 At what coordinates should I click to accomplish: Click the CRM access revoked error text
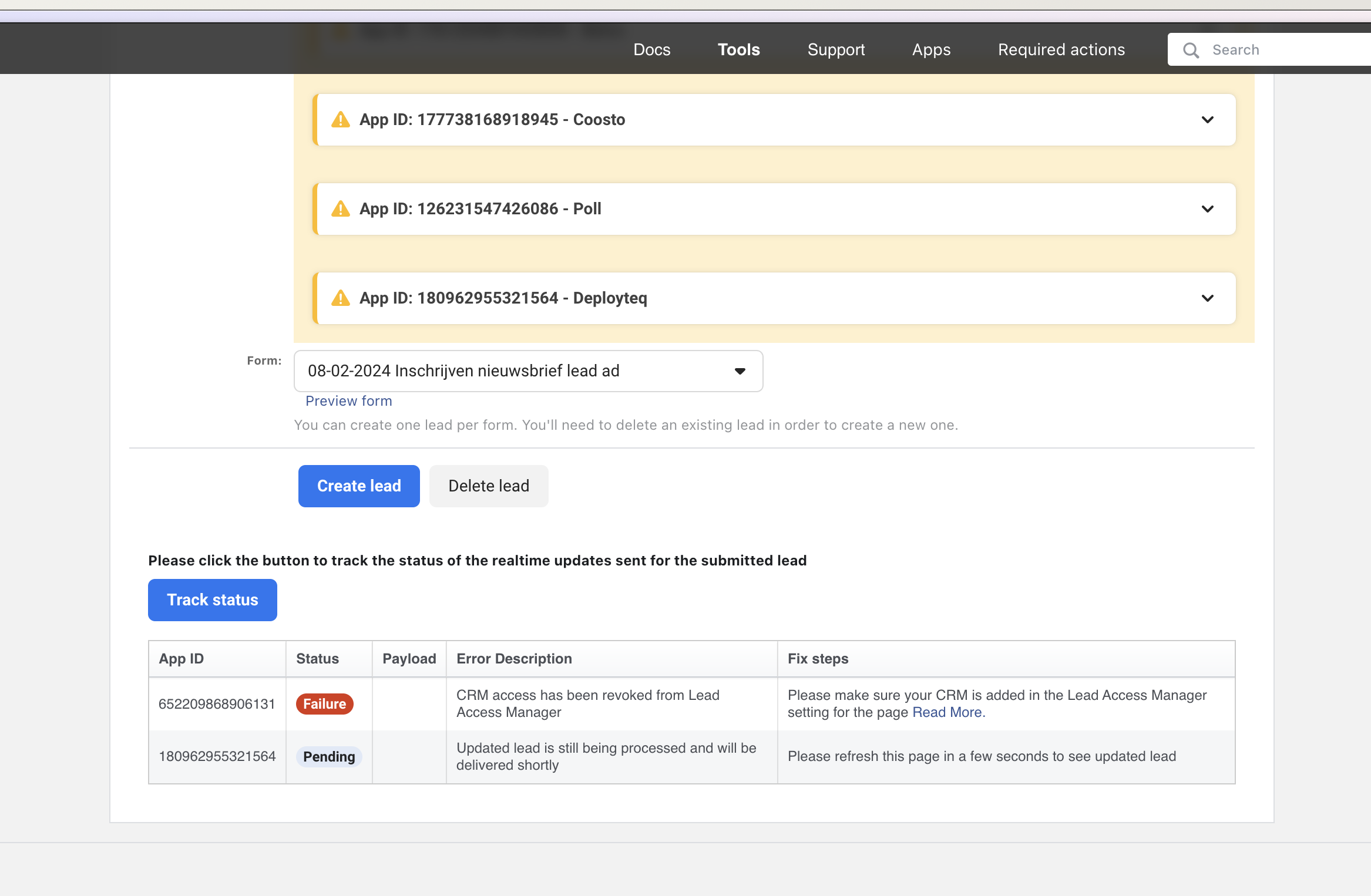point(588,704)
